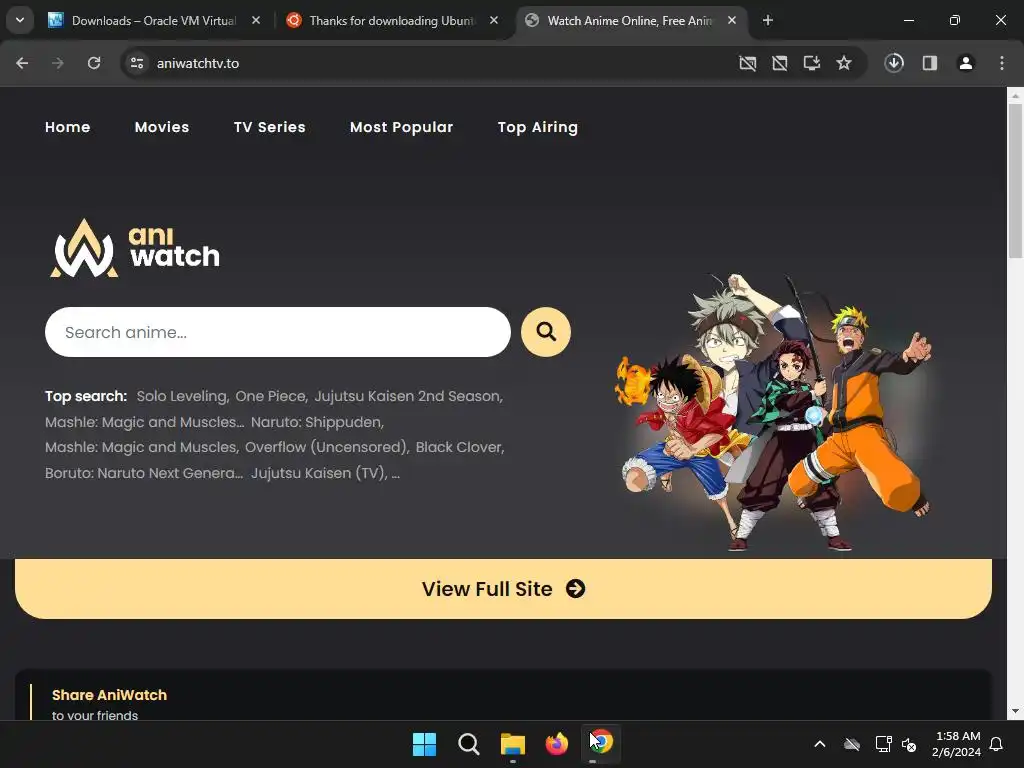Click the AniWatch logo

(x=135, y=248)
